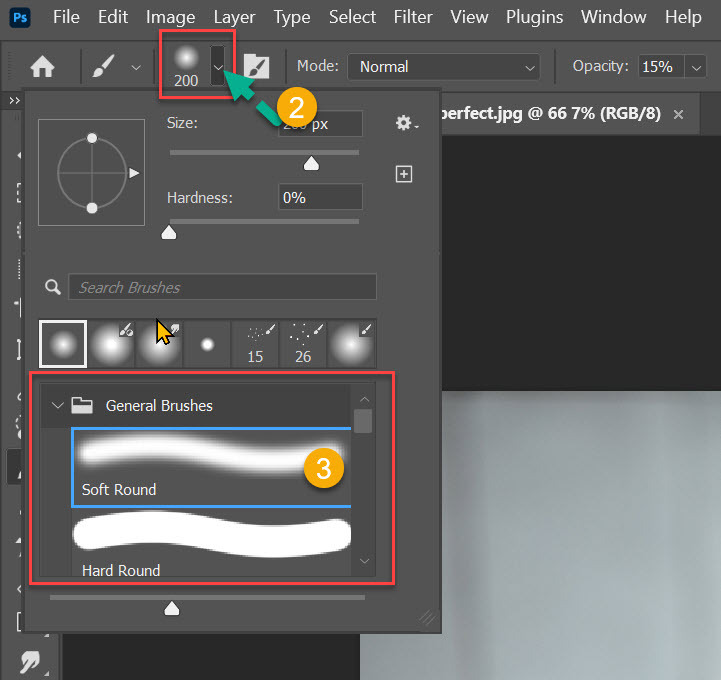Screen dimensions: 721x680
Task: Click the brush search magnifier icon
Action: [x=53, y=287]
